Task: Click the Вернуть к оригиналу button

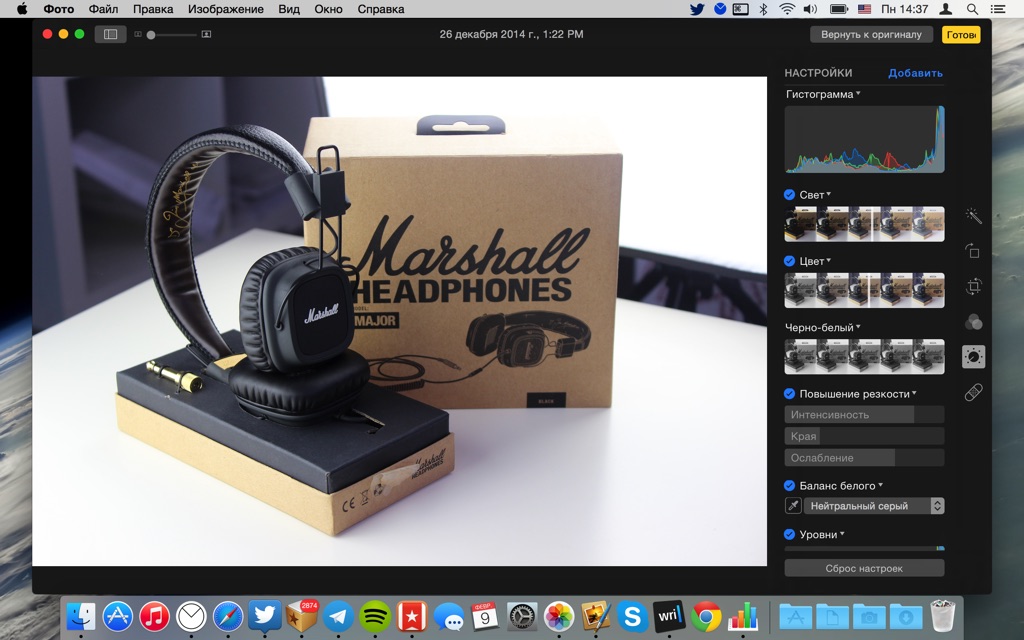Action: point(871,34)
